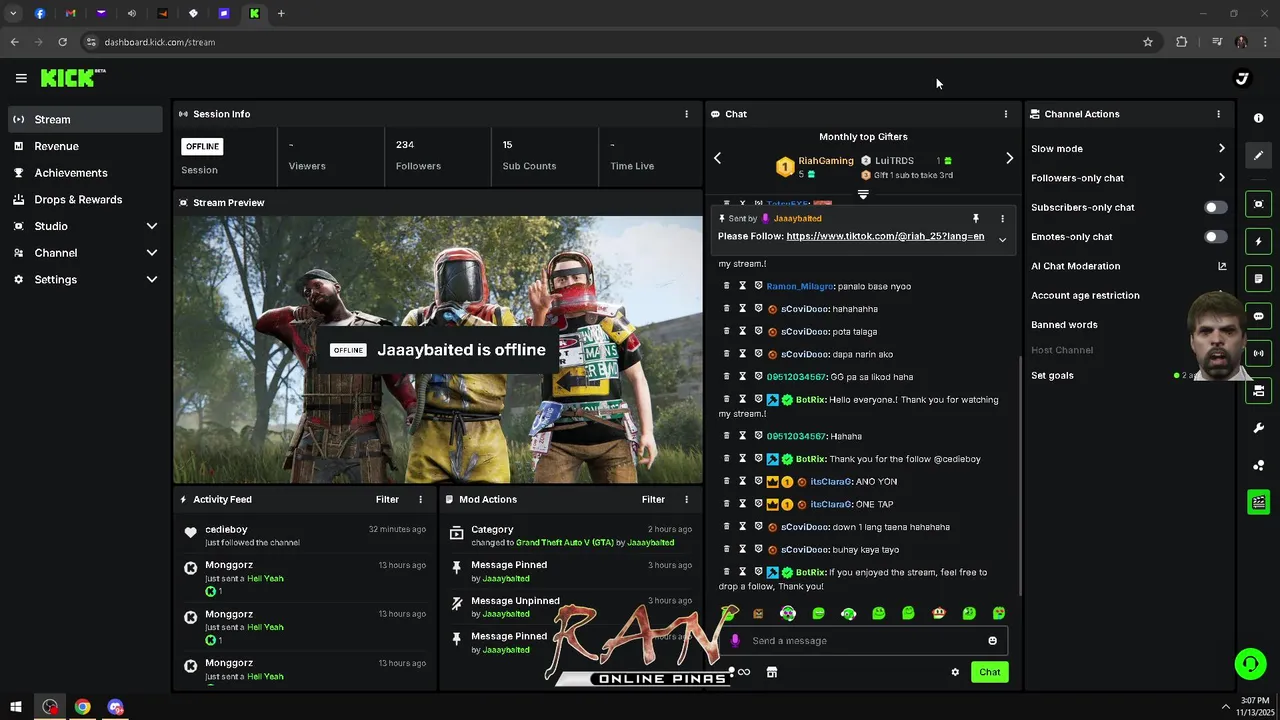The width and height of the screenshot is (1280, 720).
Task: Open the pinned message three-dot menu
Action: click(1002, 218)
